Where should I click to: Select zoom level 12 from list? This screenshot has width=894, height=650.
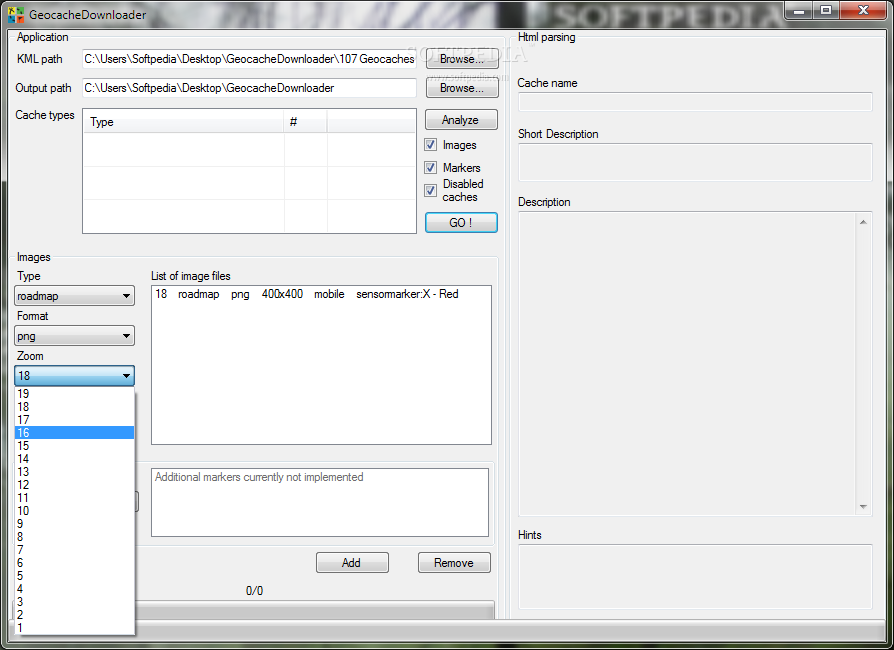pyautogui.click(x=75, y=485)
